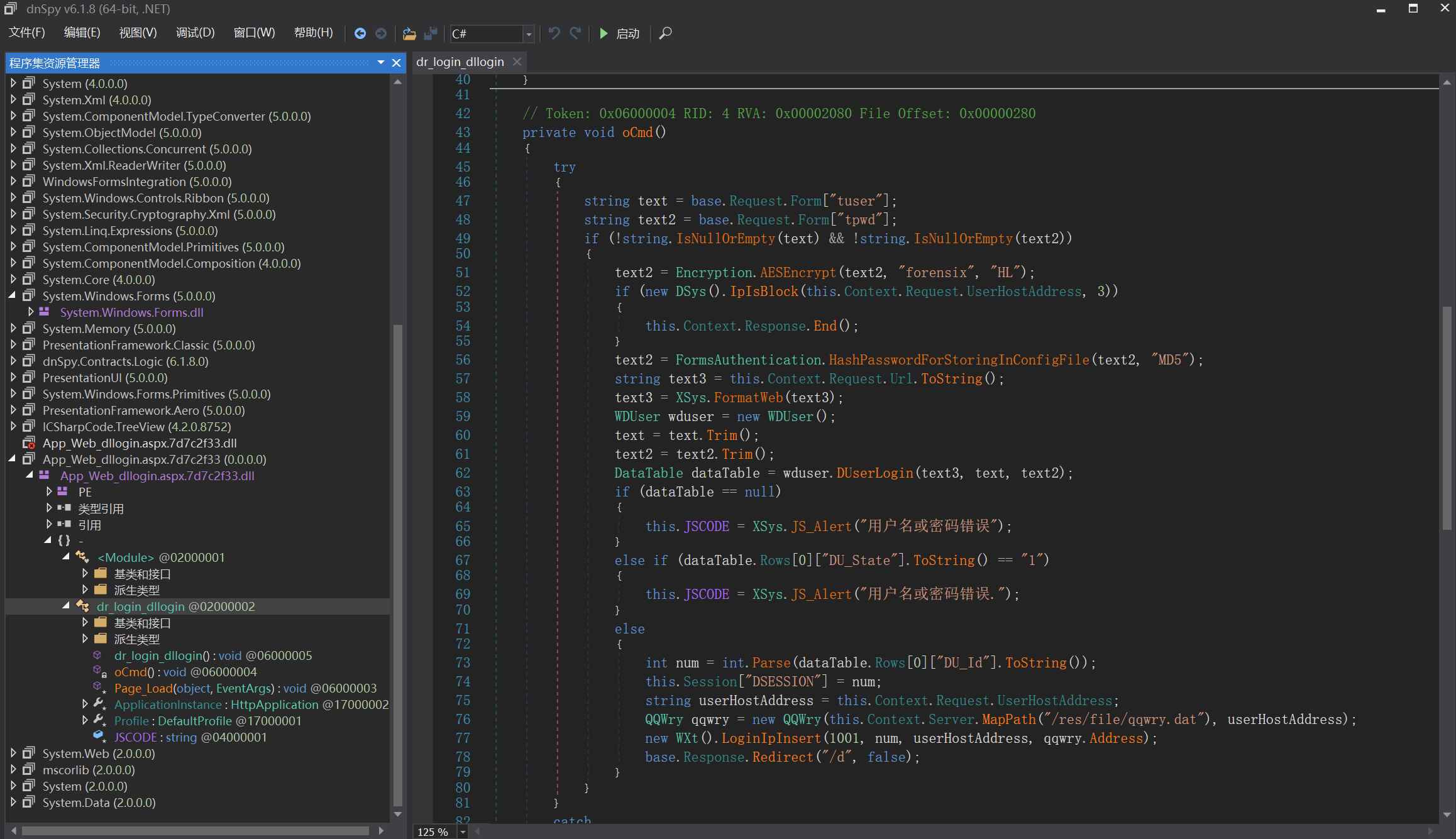Close the assembly explorer panel
This screenshot has width=1456, height=839.
point(396,63)
